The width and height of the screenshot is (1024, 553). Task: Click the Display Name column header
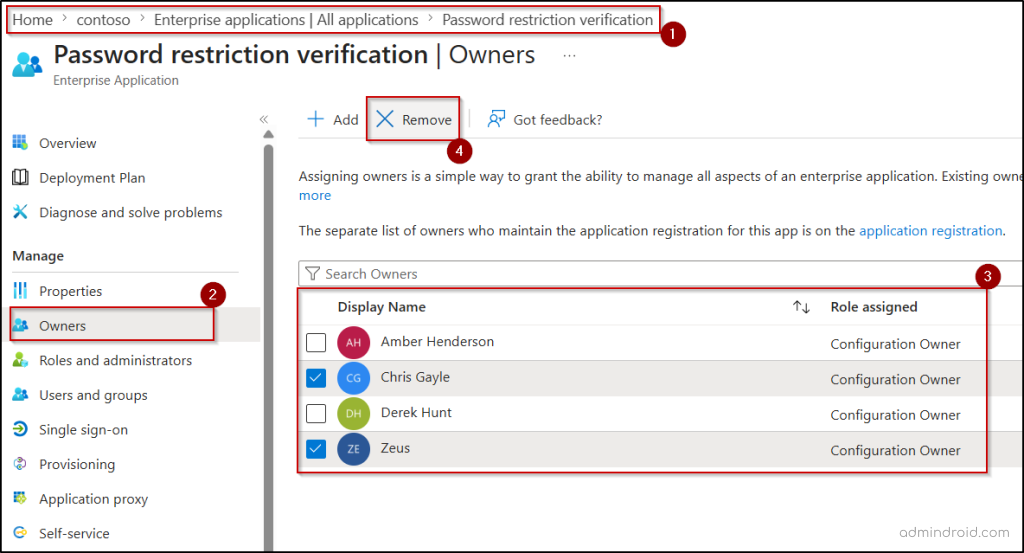381,307
